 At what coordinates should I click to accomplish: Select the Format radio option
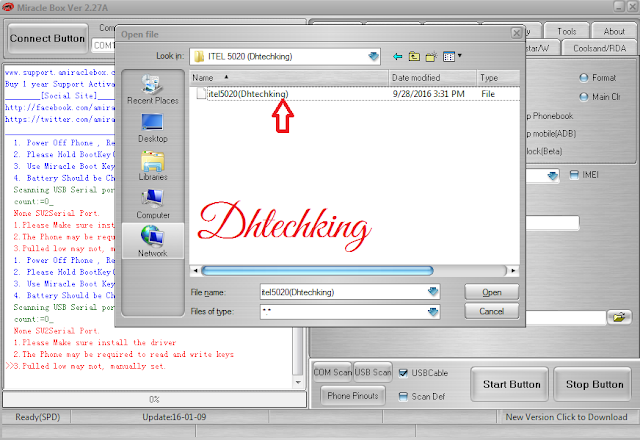(584, 78)
